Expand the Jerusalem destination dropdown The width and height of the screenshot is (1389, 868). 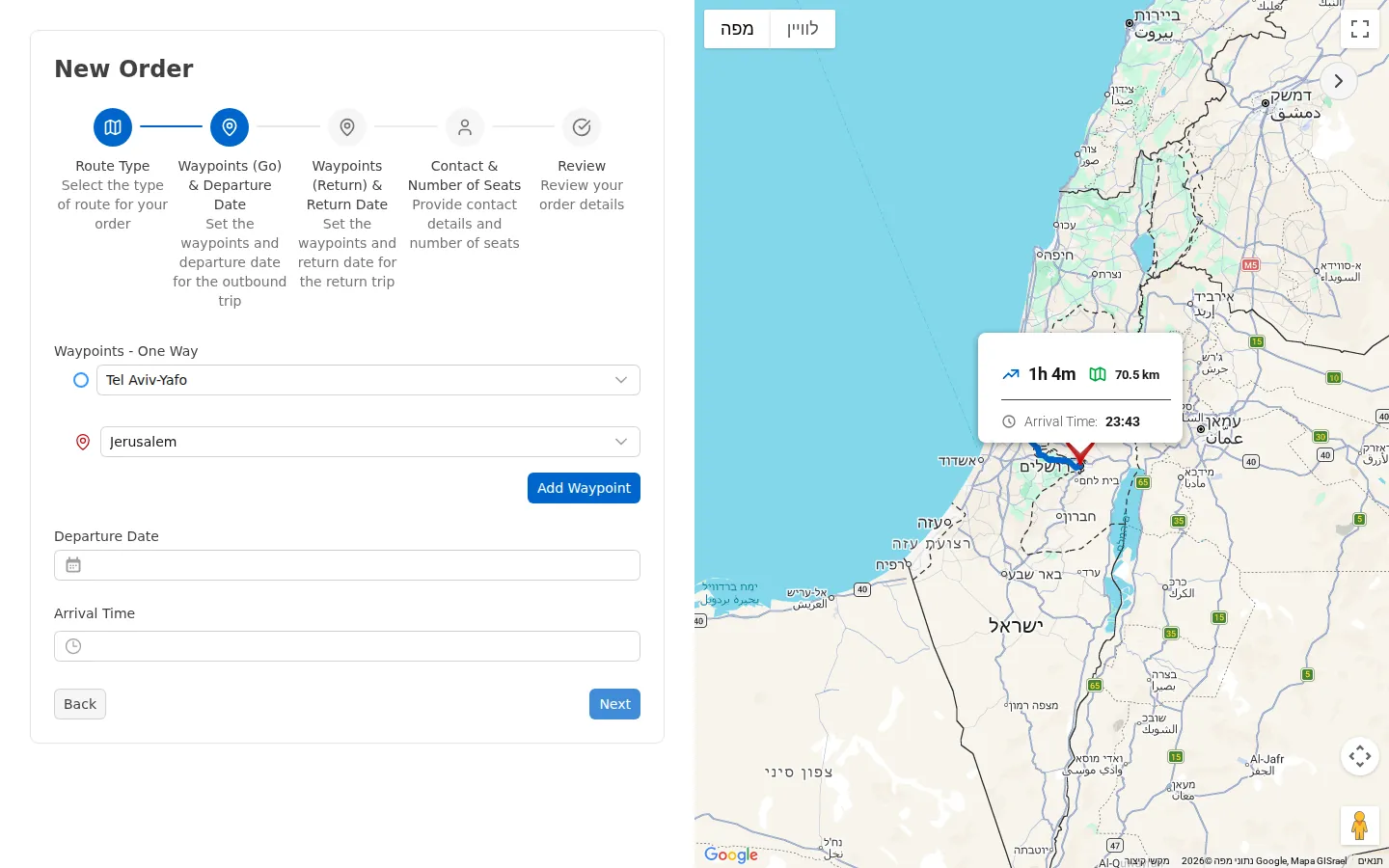click(x=621, y=442)
